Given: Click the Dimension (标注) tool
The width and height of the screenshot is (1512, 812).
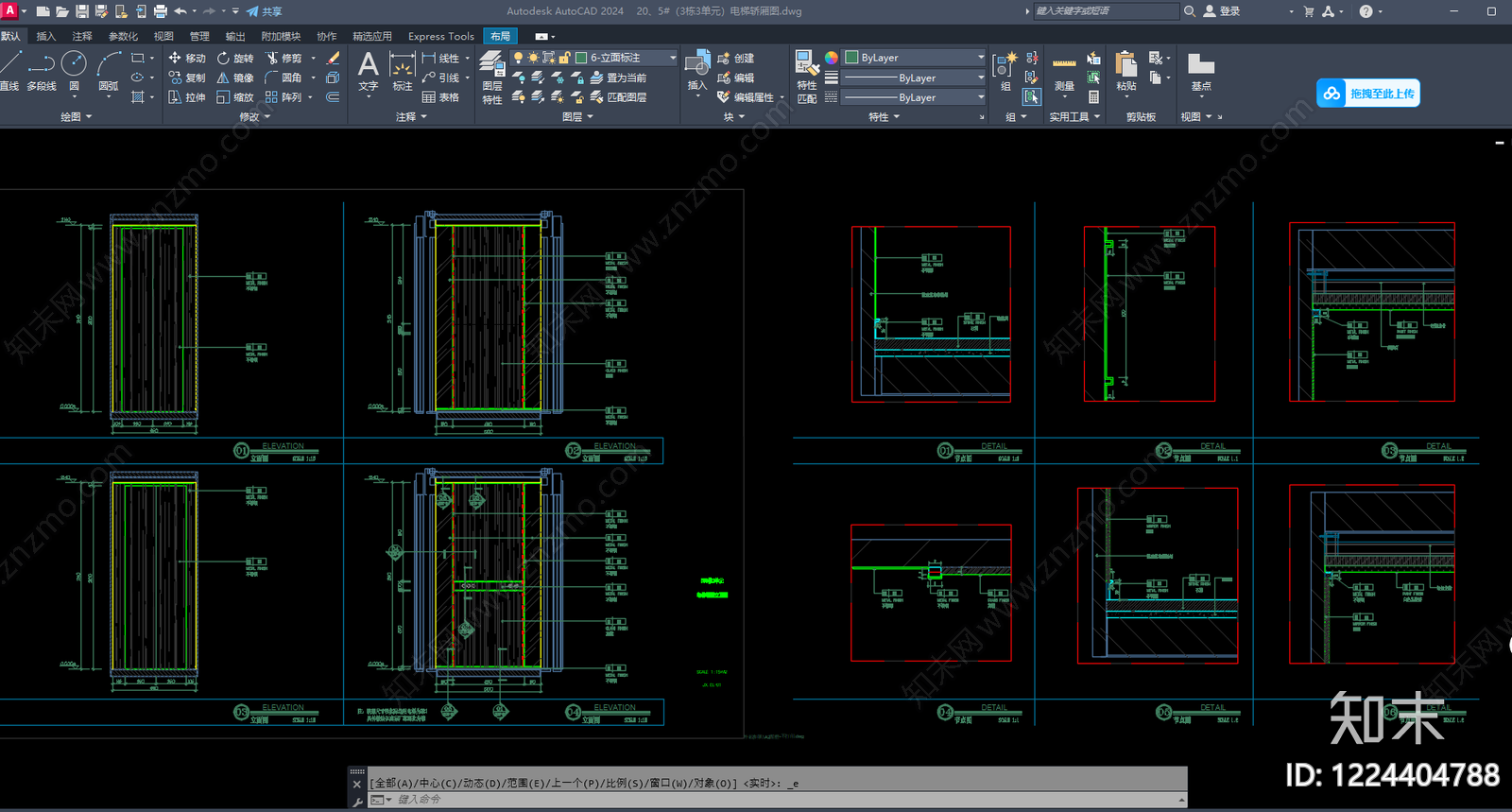Looking at the screenshot, I should pos(403,71).
